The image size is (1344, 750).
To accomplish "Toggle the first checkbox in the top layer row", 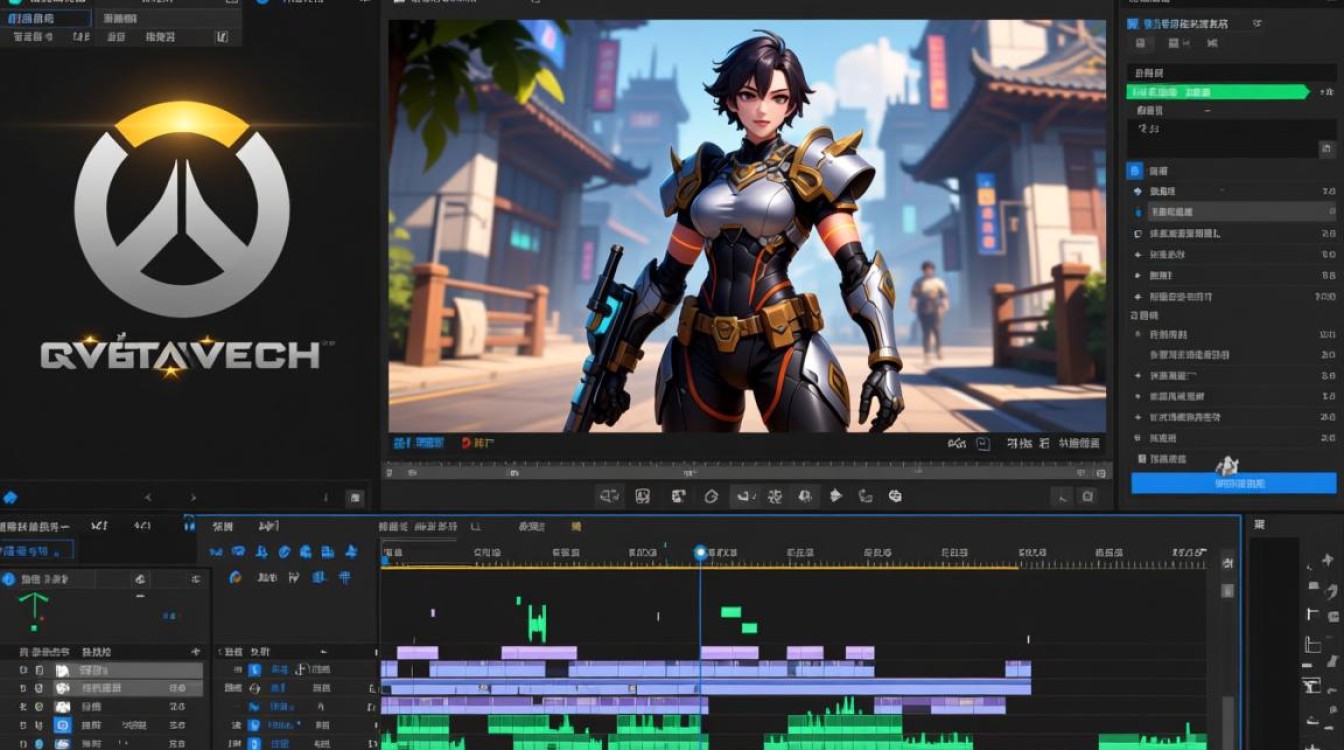I will tap(23, 670).
